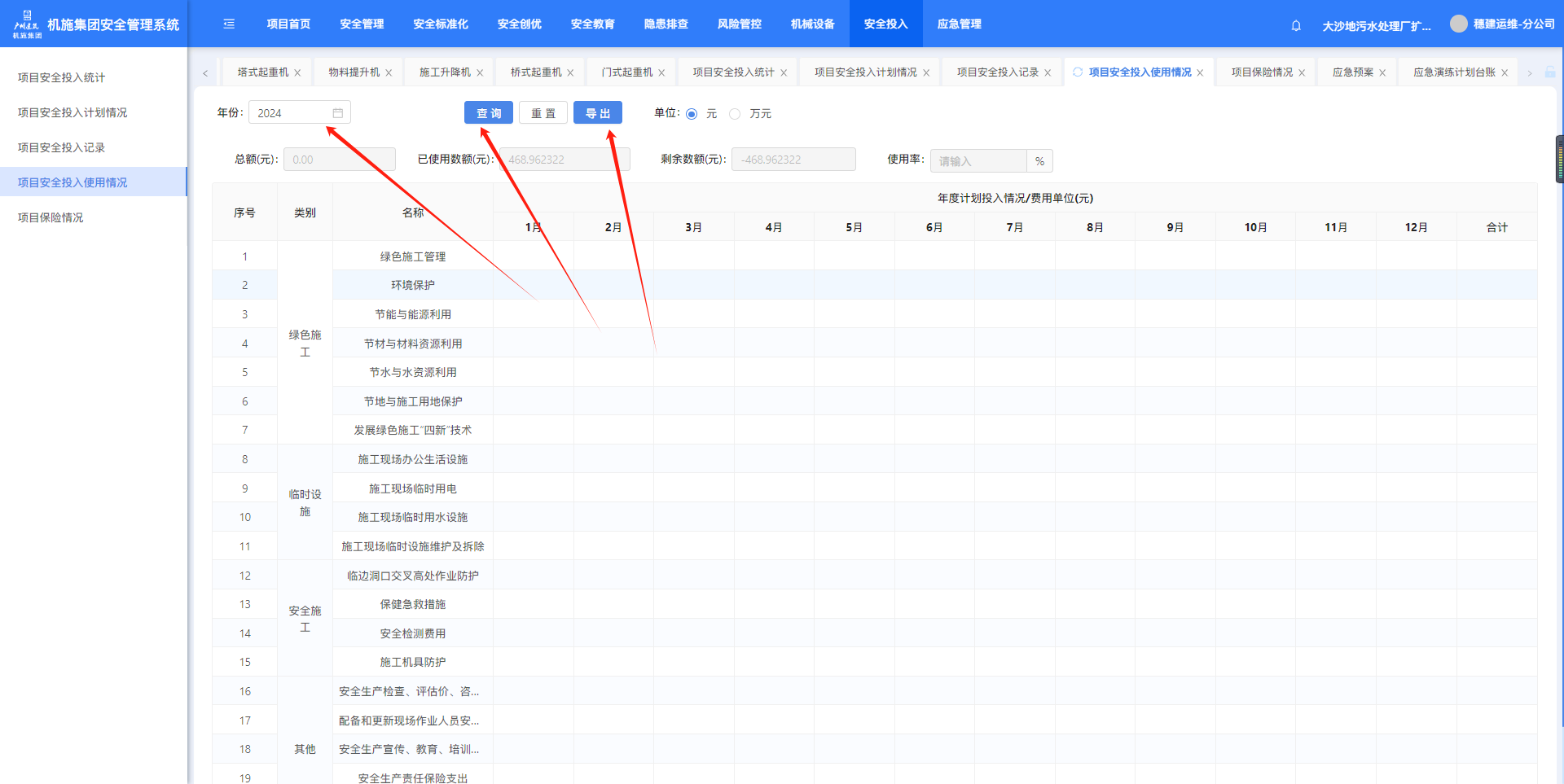Open the 机械设备 top menu

click(812, 24)
